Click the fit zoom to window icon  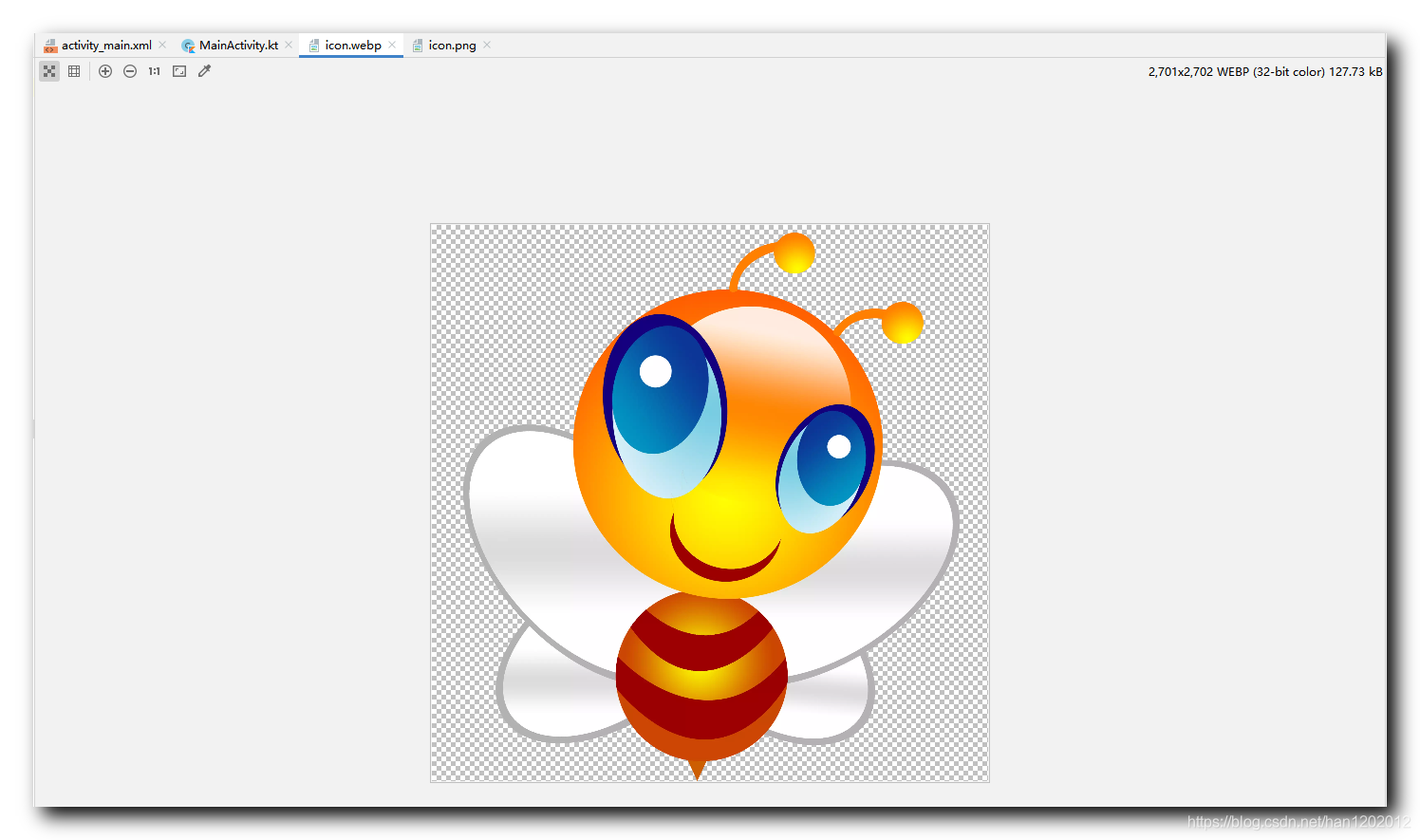click(179, 71)
